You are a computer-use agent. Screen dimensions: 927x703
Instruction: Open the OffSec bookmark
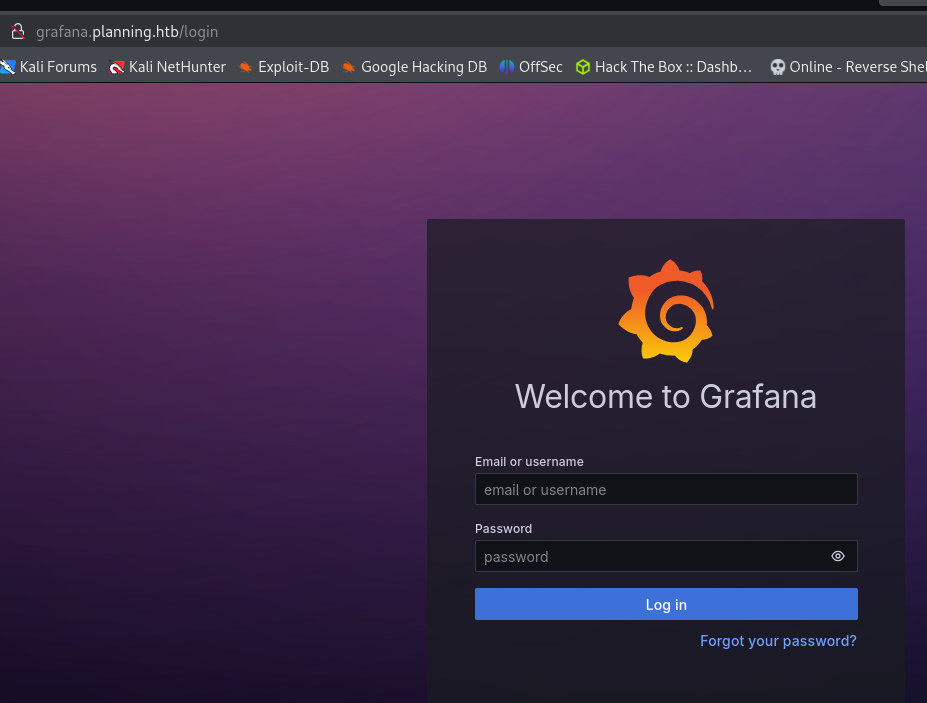tap(531, 67)
